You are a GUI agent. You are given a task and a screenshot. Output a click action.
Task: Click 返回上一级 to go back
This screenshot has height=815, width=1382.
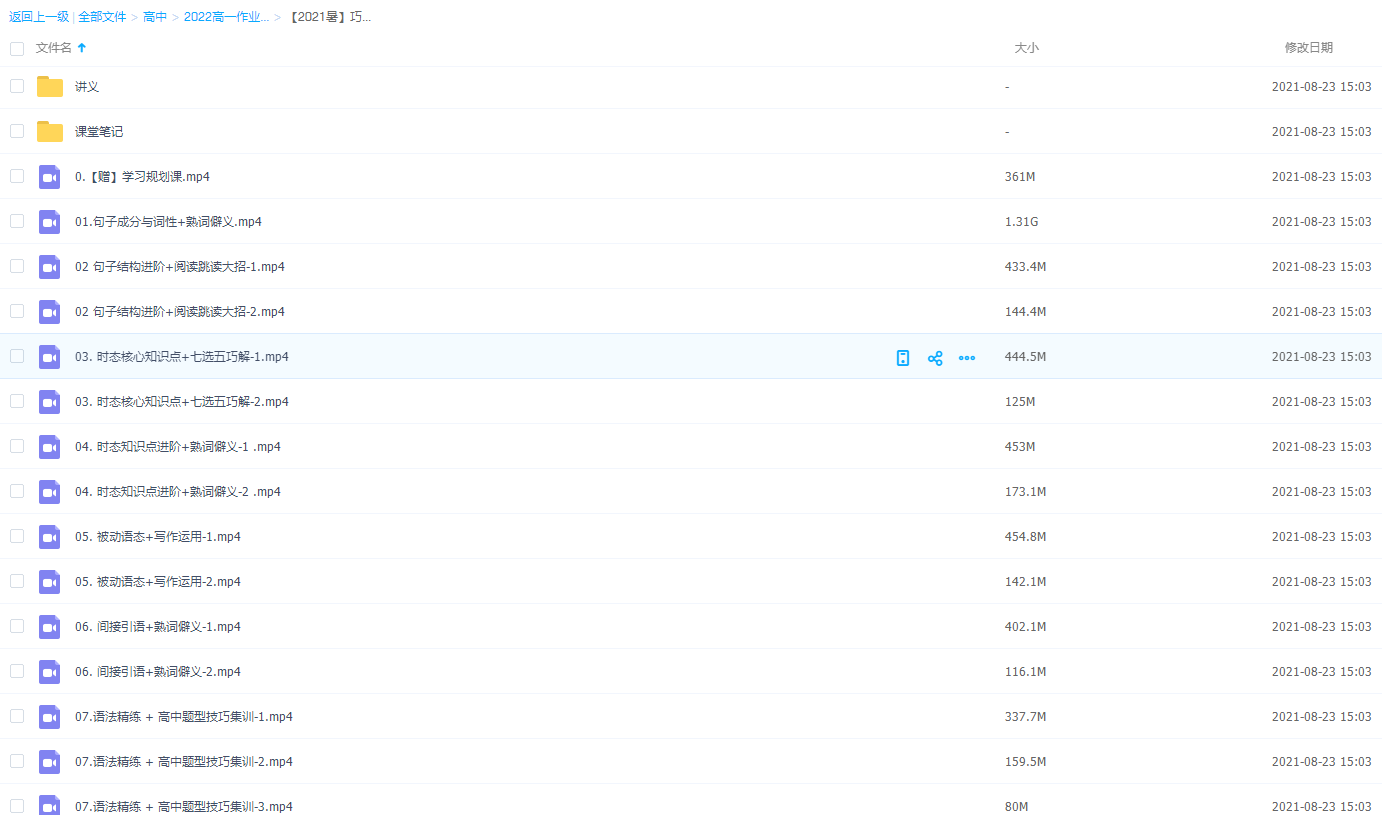click(38, 17)
